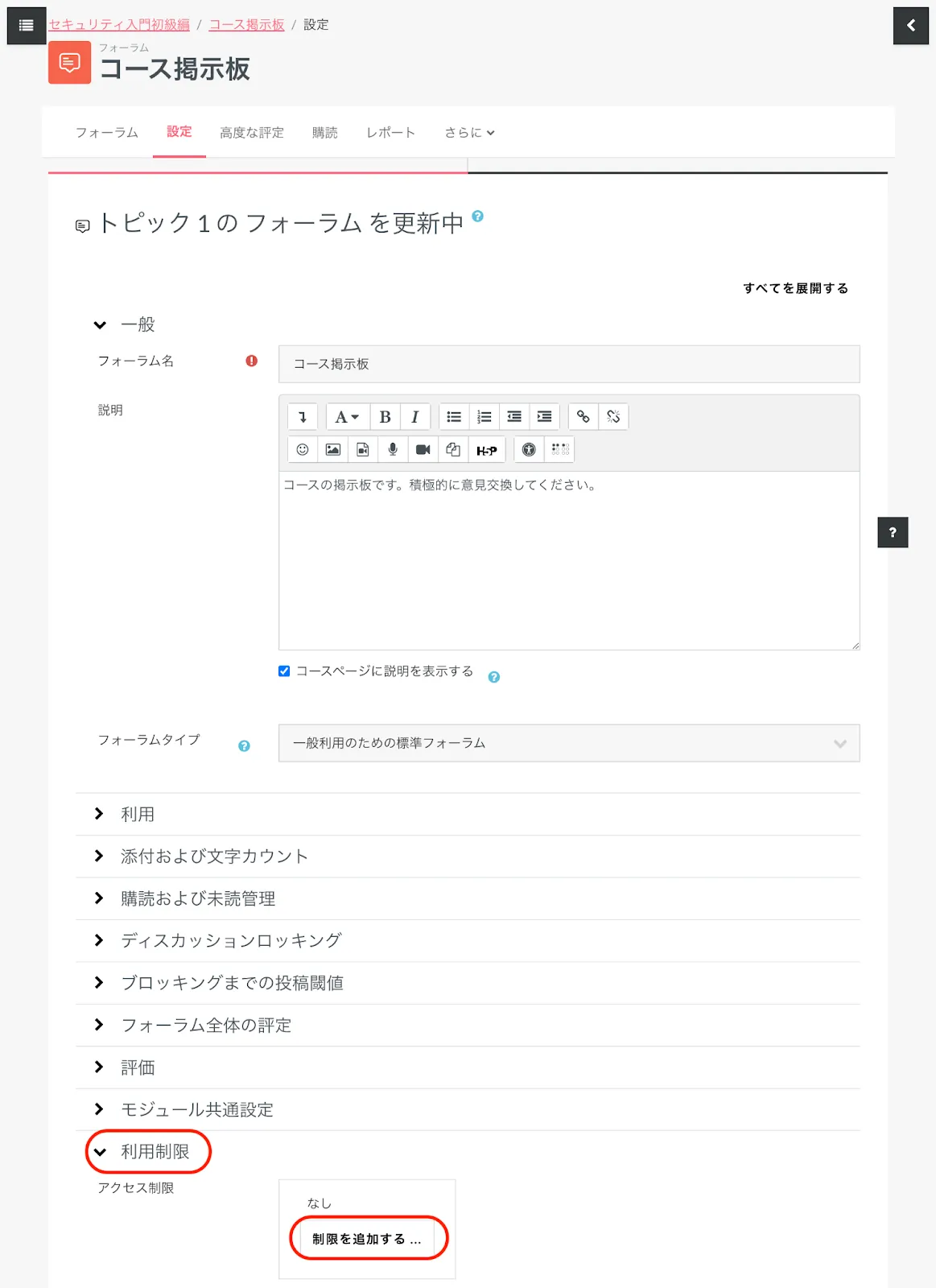The width and height of the screenshot is (936, 1288).
Task: Open the さらに tab menu
Action: pos(469,133)
